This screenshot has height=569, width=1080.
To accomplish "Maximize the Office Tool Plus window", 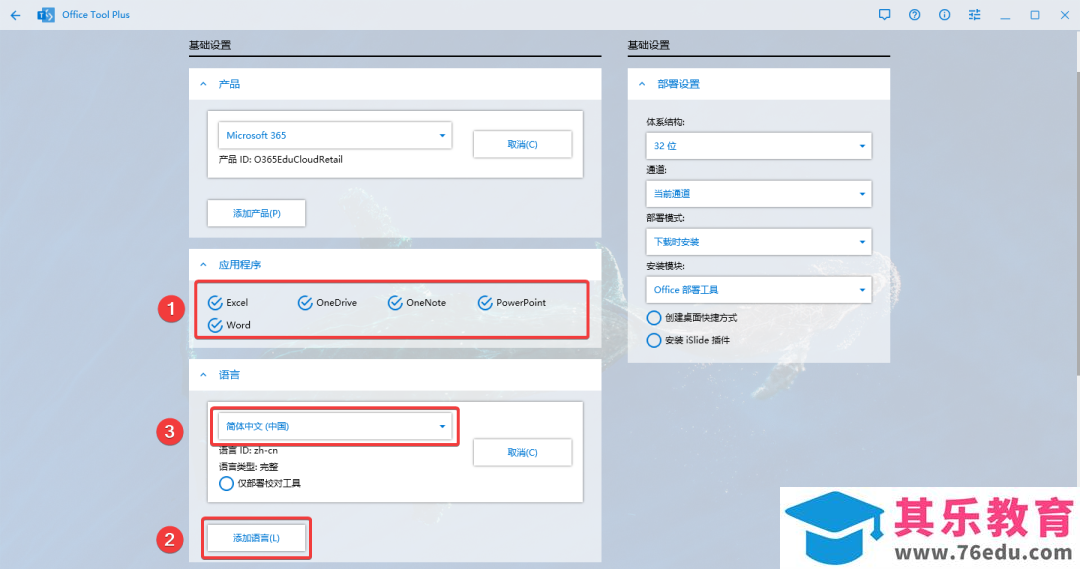I will (1035, 14).
